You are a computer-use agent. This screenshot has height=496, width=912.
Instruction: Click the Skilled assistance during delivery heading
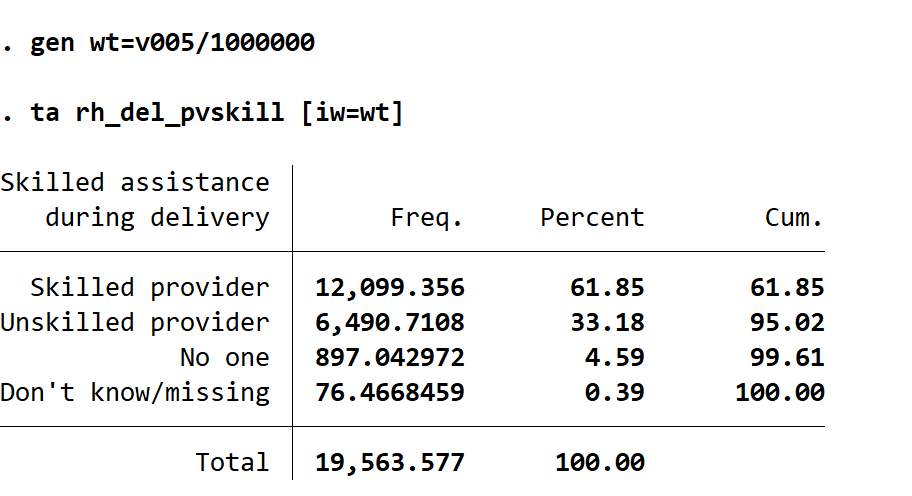(x=135, y=200)
